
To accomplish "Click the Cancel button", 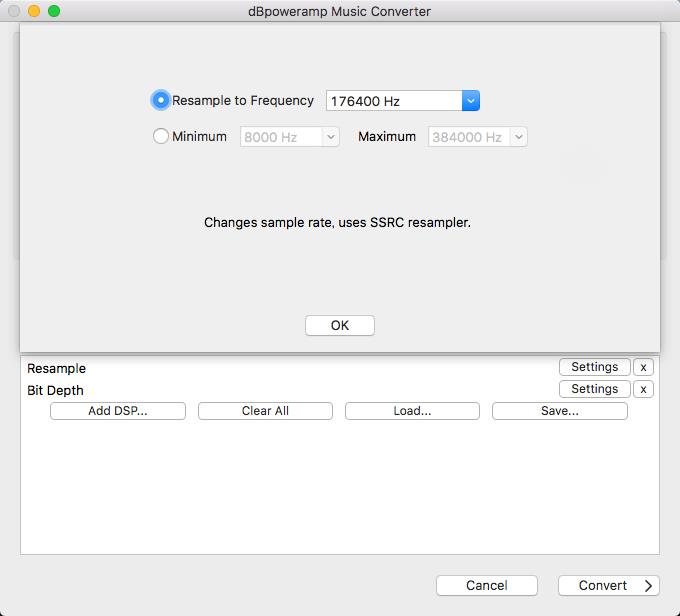I will pyautogui.click(x=487, y=585).
